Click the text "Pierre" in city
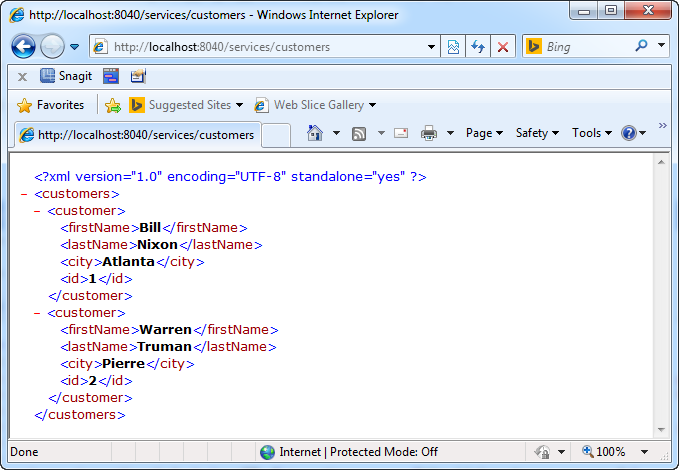The height and width of the screenshot is (470, 679). pos(123,363)
